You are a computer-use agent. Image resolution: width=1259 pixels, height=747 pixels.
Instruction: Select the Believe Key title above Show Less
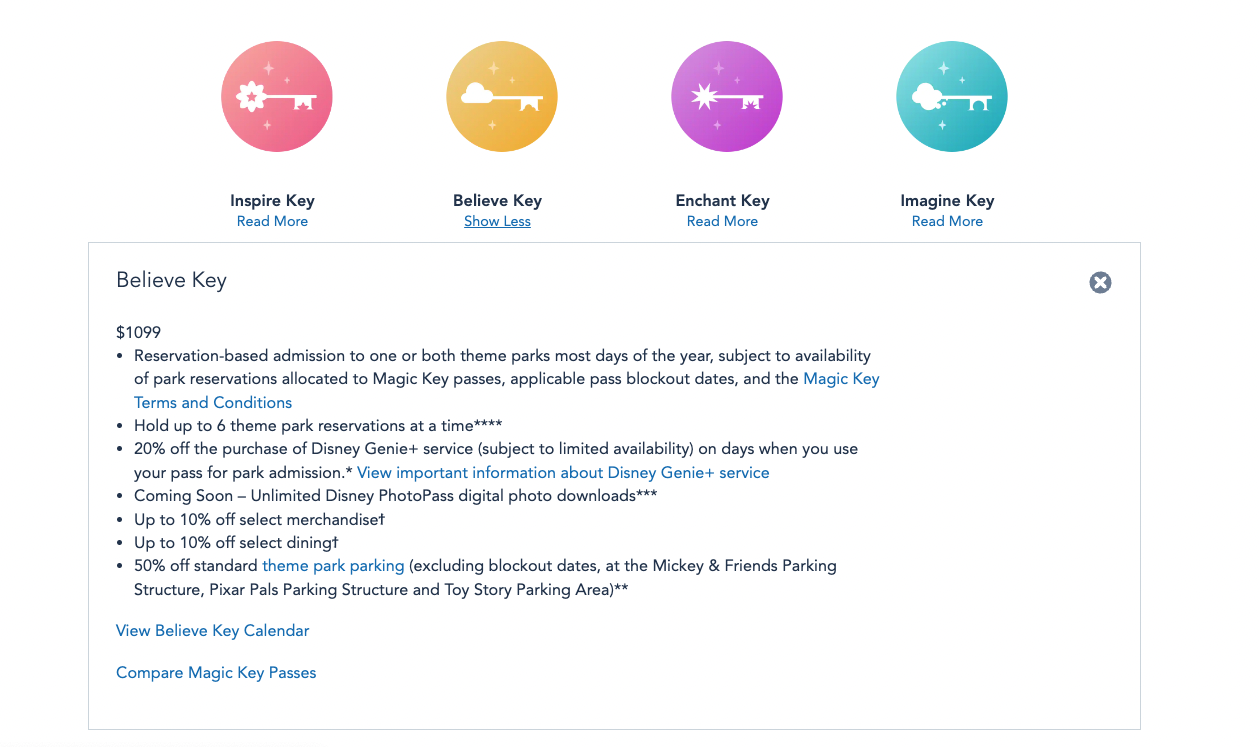tap(497, 201)
